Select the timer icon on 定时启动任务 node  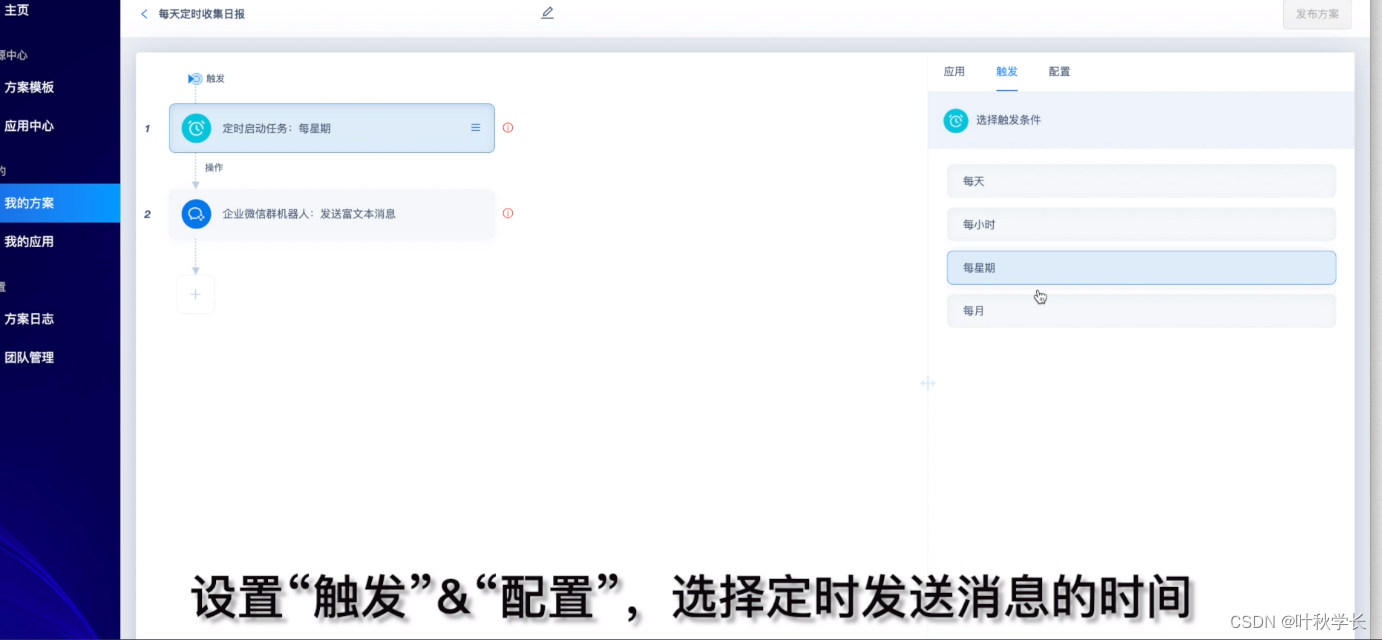pyautogui.click(x=196, y=127)
